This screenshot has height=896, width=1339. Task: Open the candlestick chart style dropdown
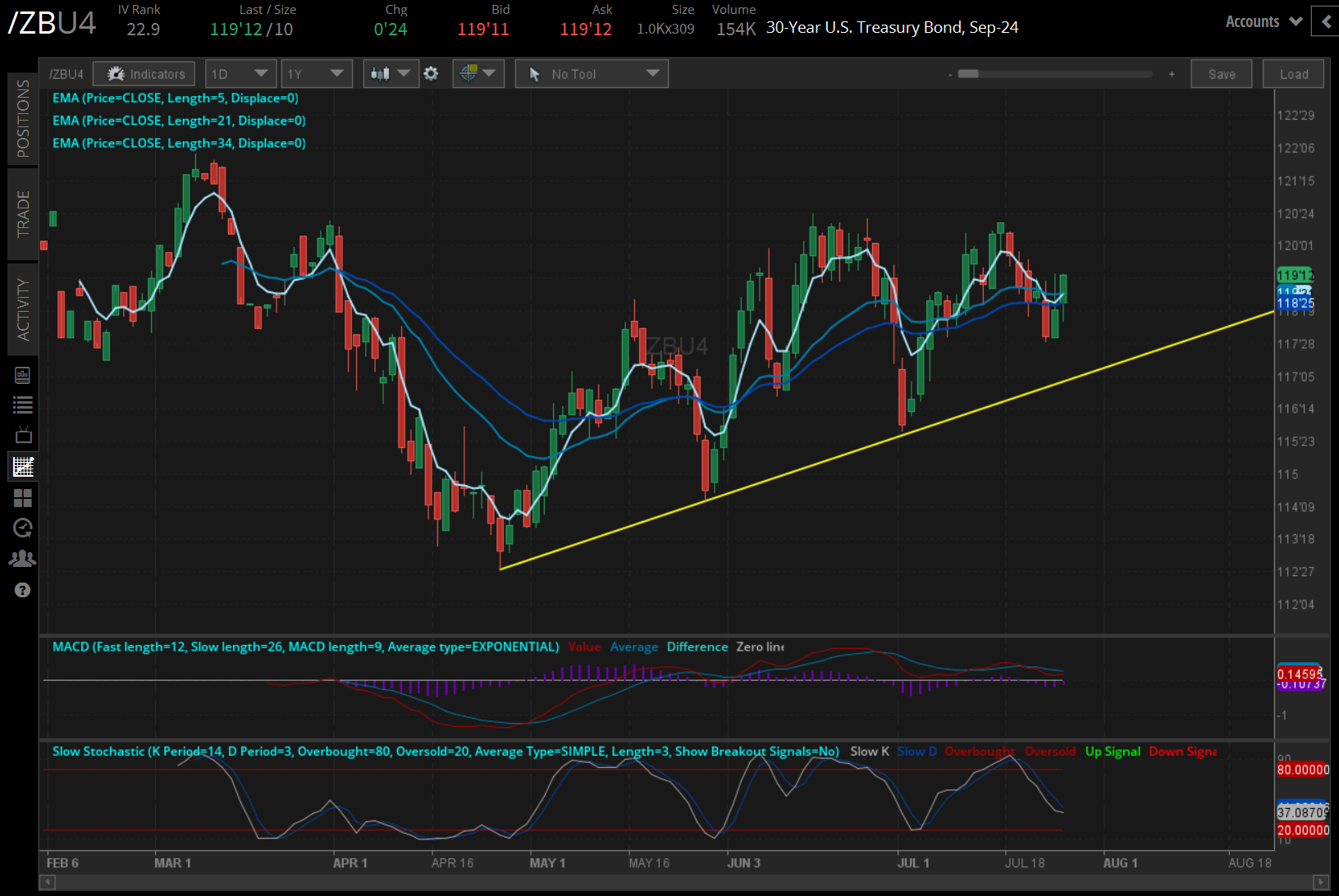point(391,73)
